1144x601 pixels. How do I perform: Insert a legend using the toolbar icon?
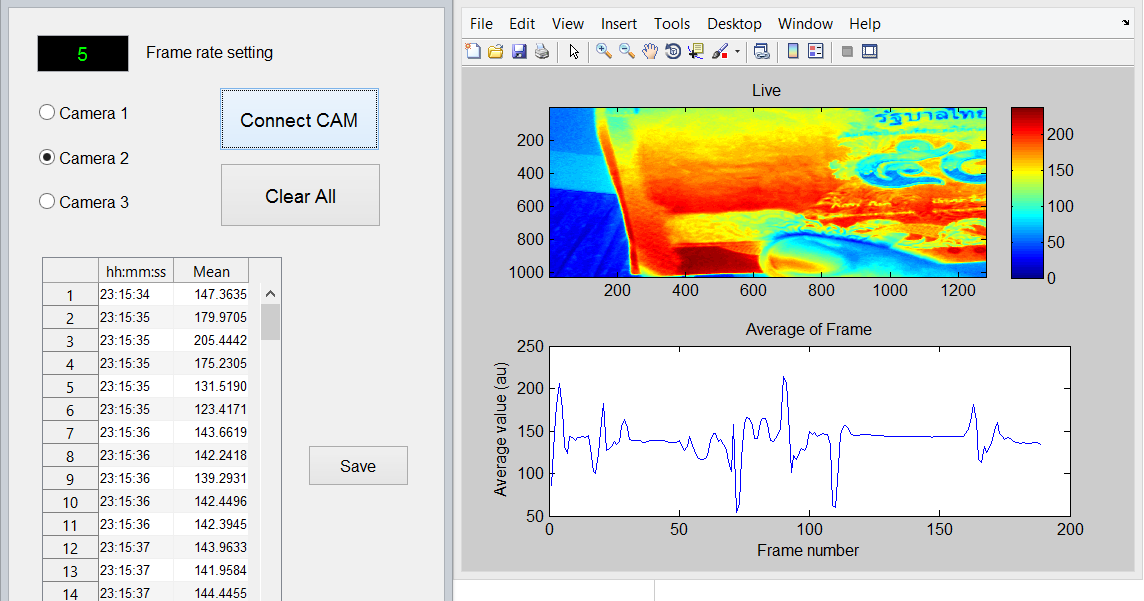click(x=814, y=50)
